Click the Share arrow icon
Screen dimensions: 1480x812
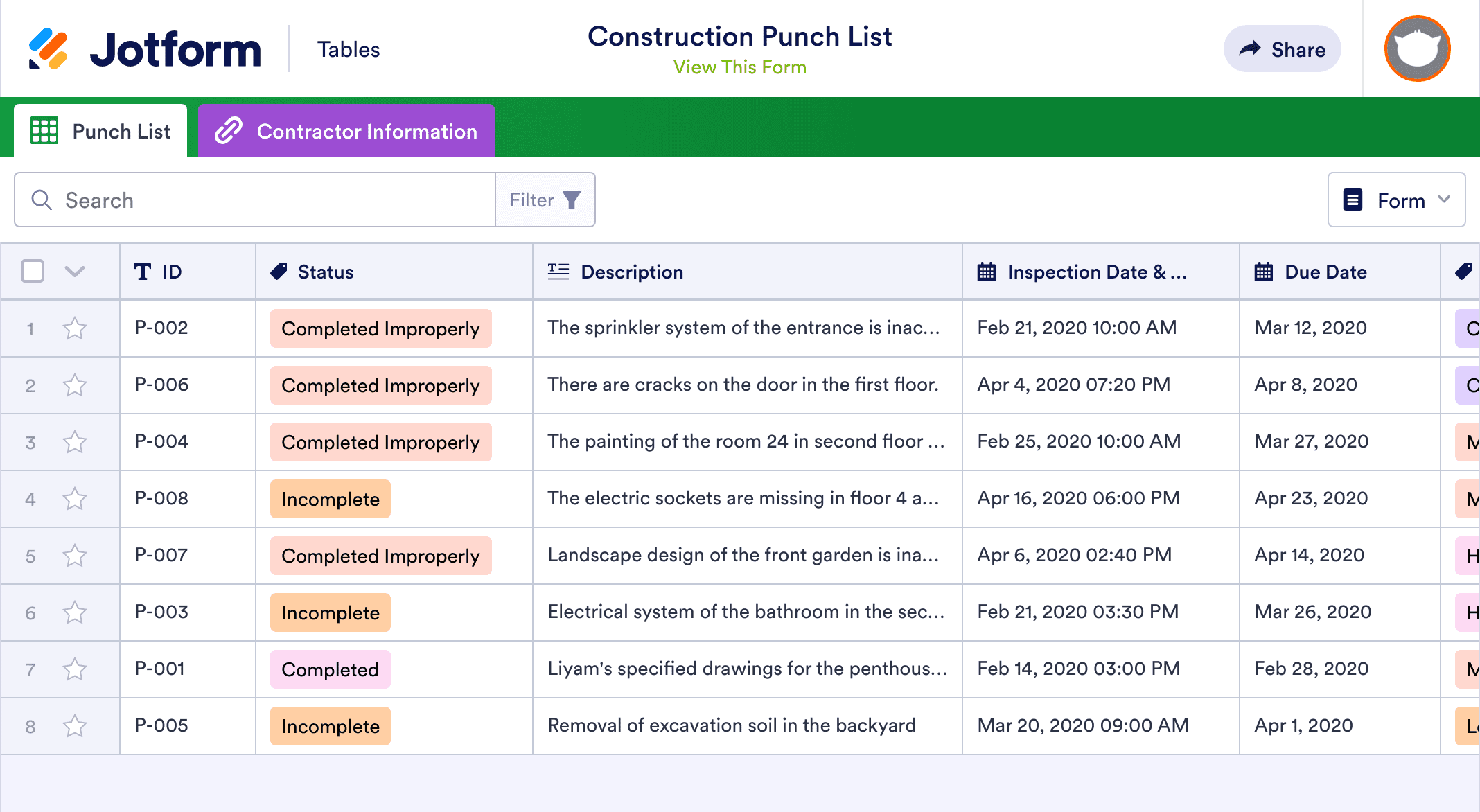pyautogui.click(x=1250, y=48)
